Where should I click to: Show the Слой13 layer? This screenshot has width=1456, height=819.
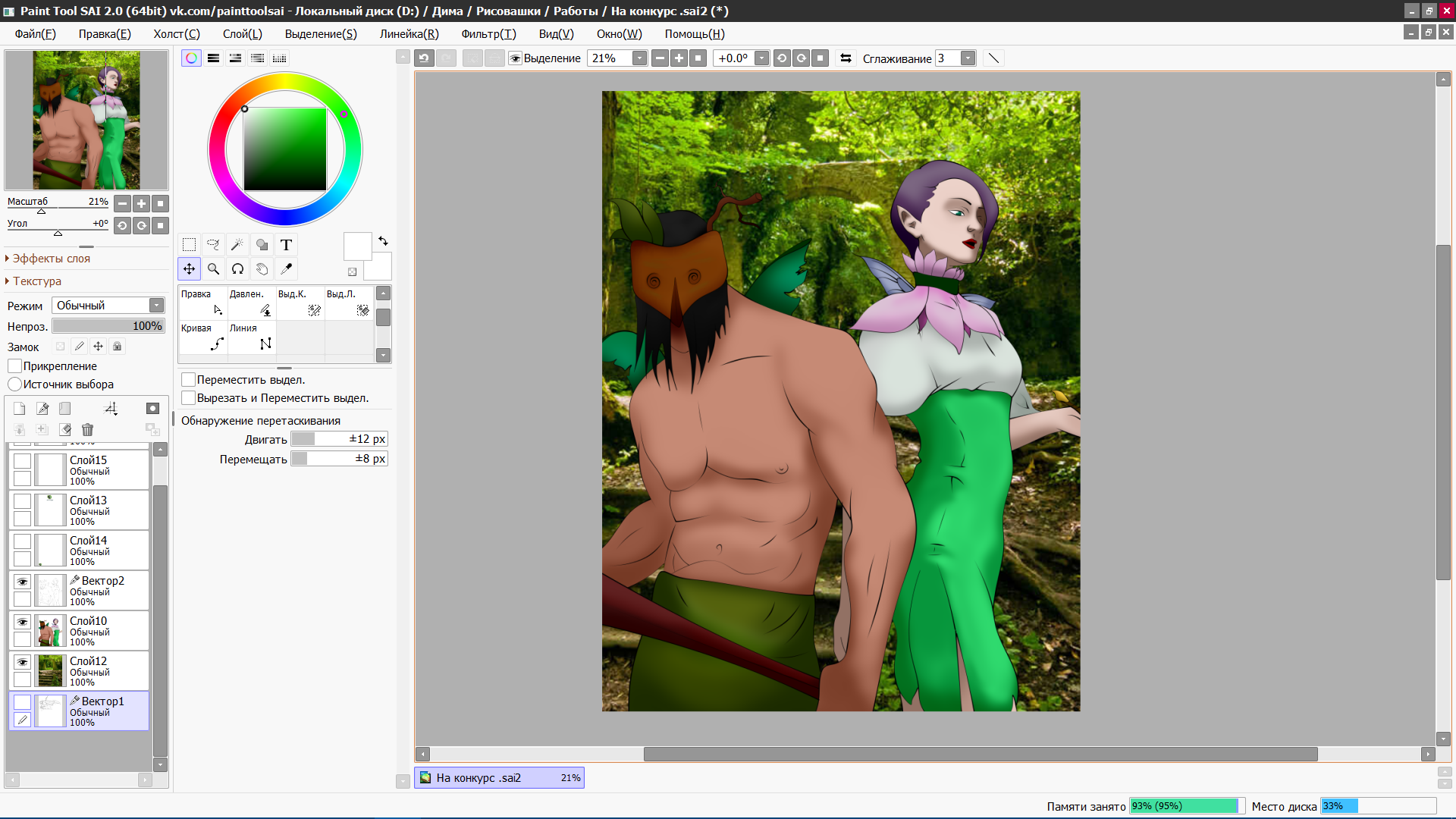pyautogui.click(x=23, y=502)
